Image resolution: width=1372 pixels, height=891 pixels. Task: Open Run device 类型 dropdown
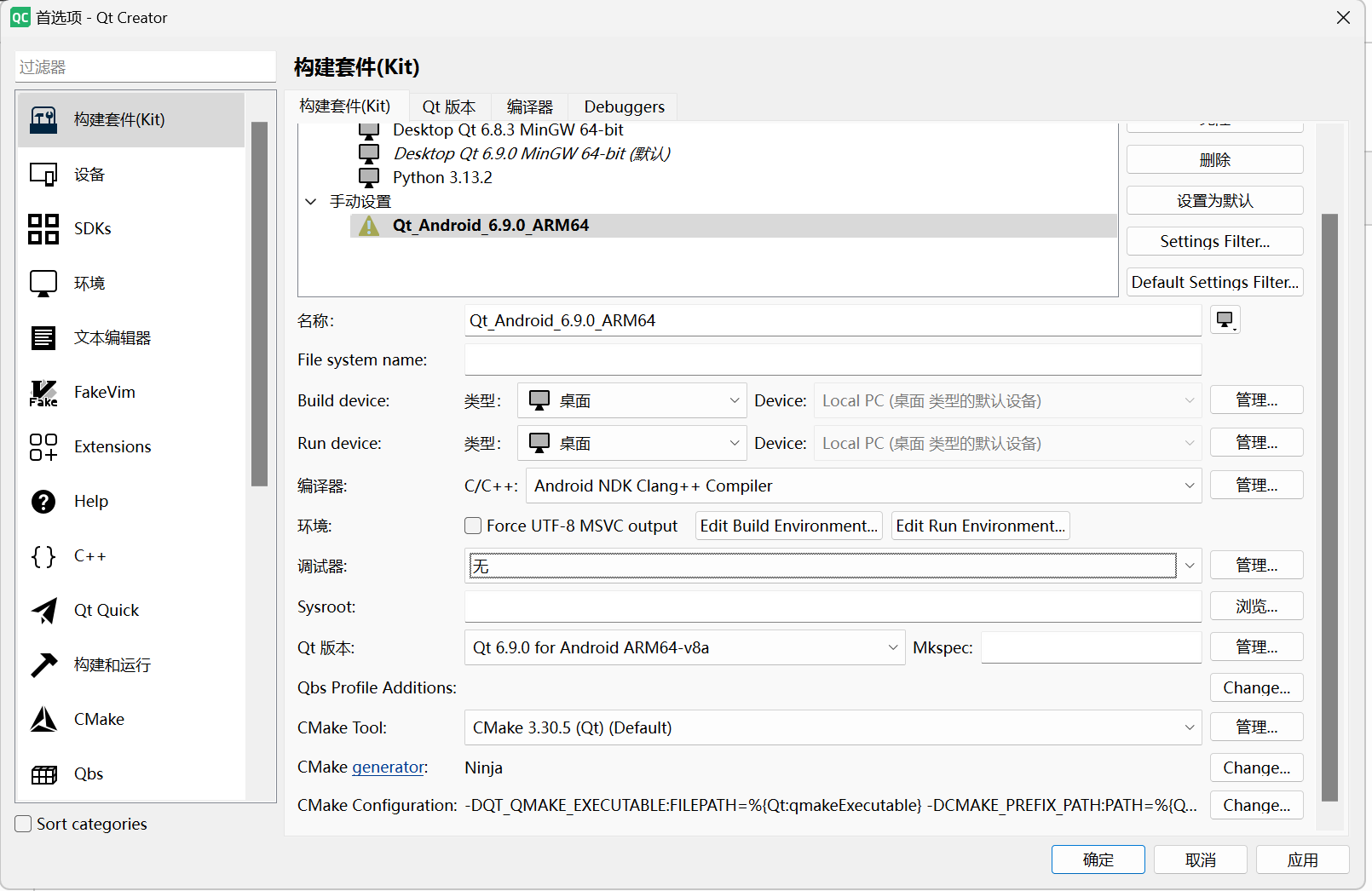click(x=632, y=443)
